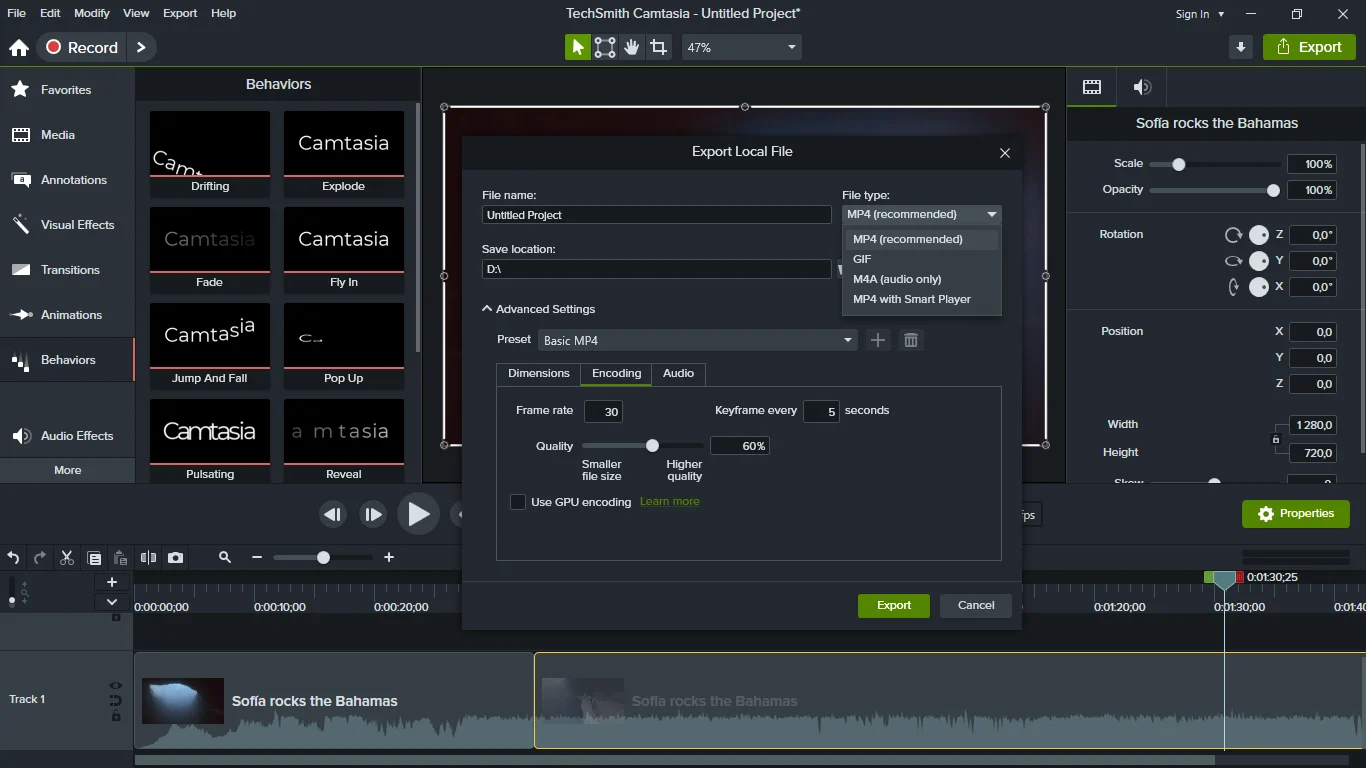Select the crop tool in canvas toolbar
This screenshot has height=768, width=1366.
(x=658, y=47)
